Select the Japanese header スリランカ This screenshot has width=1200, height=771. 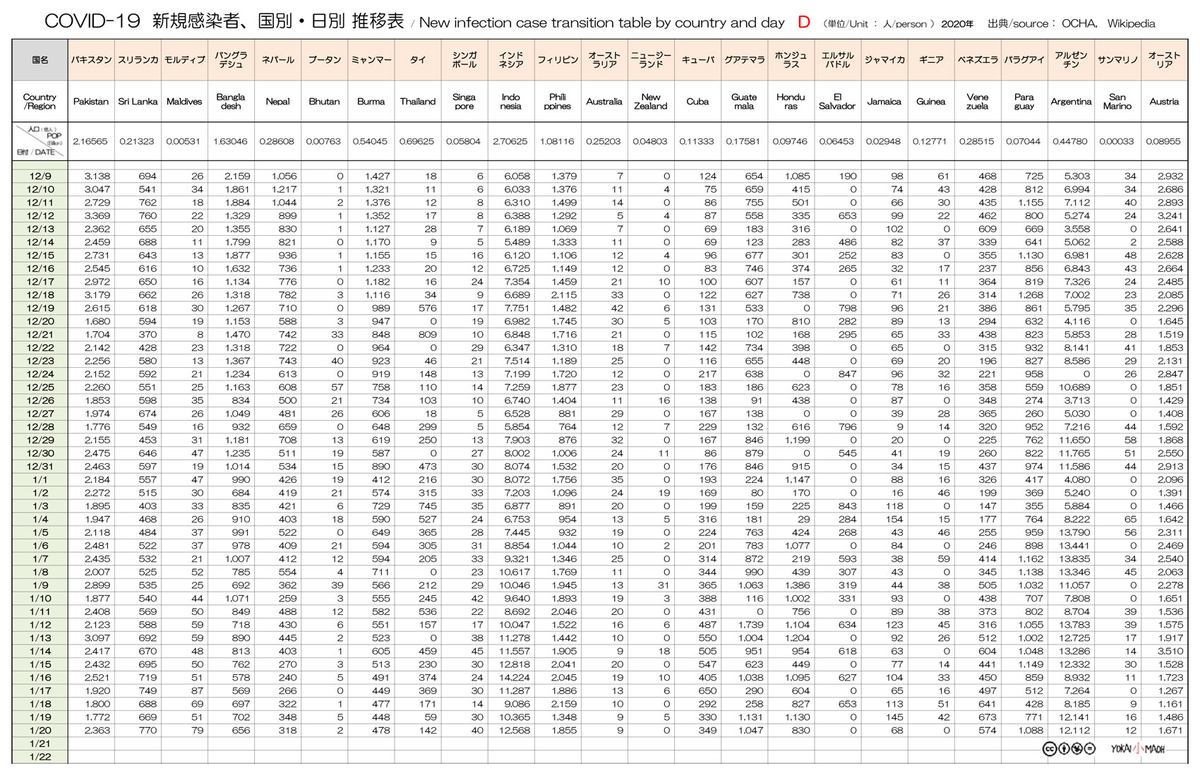pos(136,61)
